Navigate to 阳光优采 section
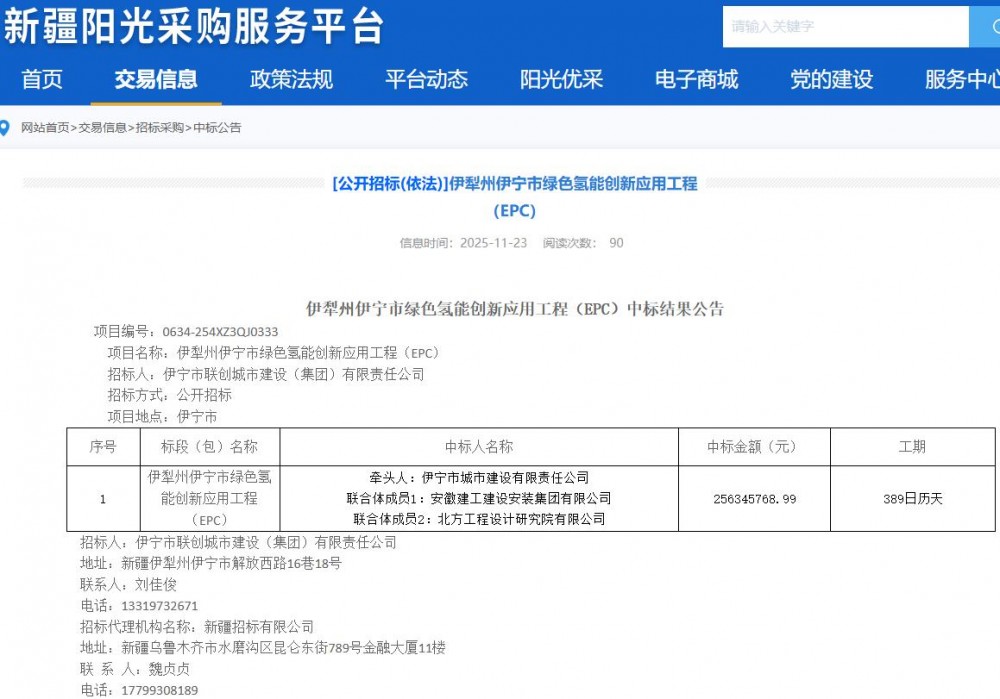The width and height of the screenshot is (1000, 699). pyautogui.click(x=561, y=80)
